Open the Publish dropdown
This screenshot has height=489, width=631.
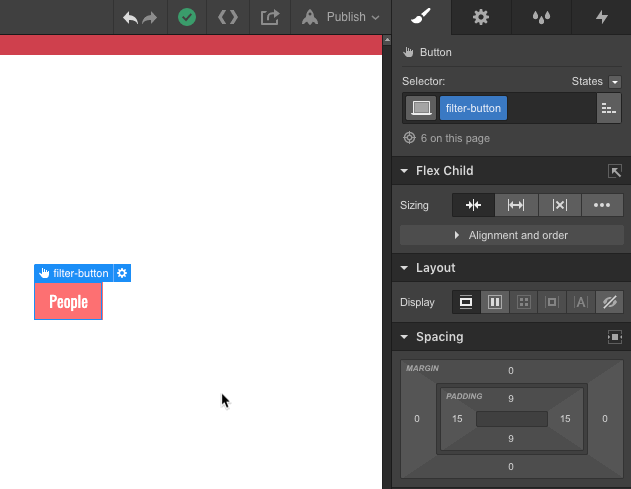tap(340, 17)
